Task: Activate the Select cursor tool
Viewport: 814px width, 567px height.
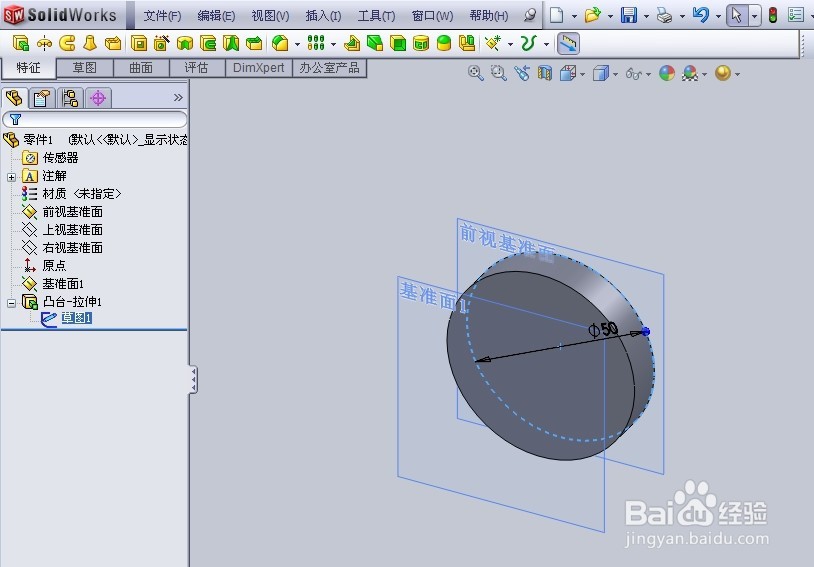Action: [x=737, y=15]
